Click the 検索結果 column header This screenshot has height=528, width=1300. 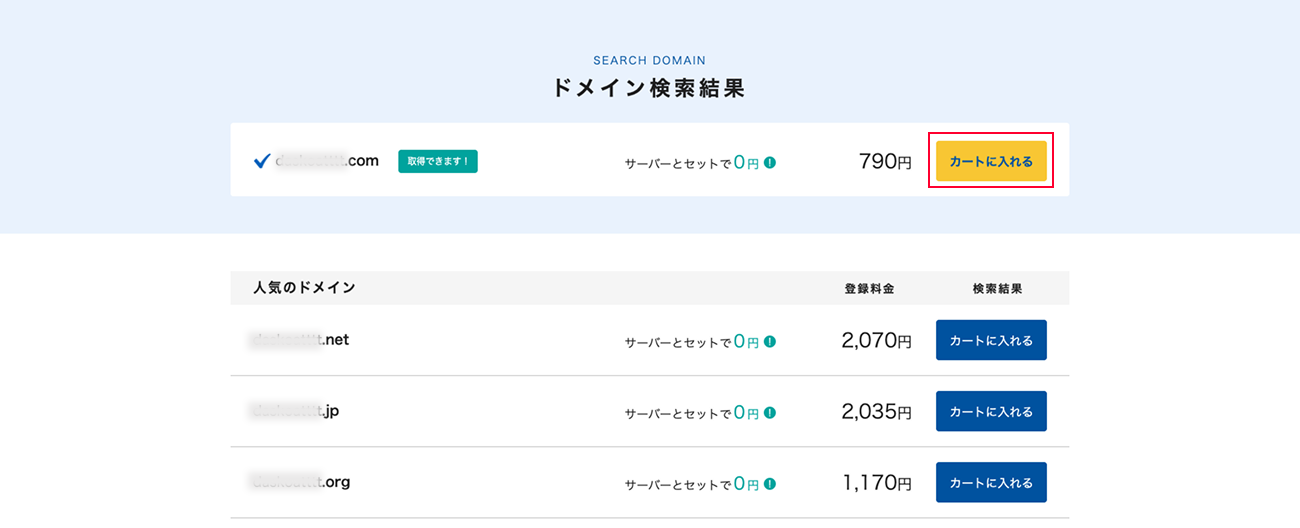coord(998,288)
